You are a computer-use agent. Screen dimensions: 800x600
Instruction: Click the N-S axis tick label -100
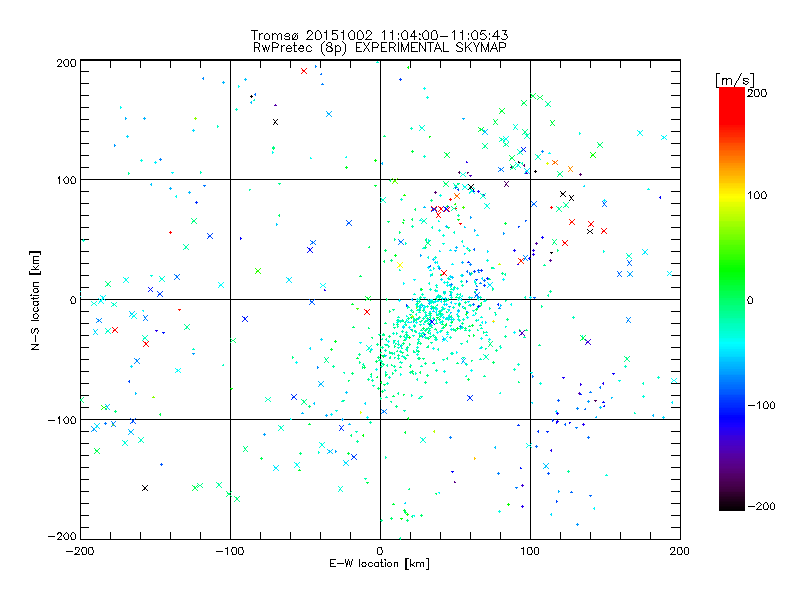pyautogui.click(x=62, y=420)
